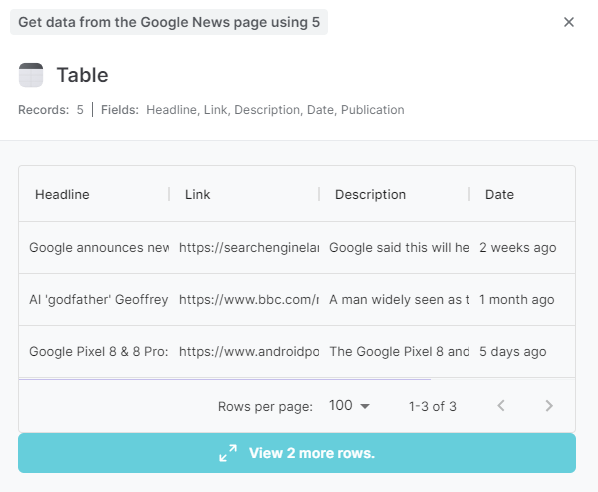Click the '1-3 of 3' pagination label
Image resolution: width=598 pixels, height=492 pixels.
tap(432, 406)
